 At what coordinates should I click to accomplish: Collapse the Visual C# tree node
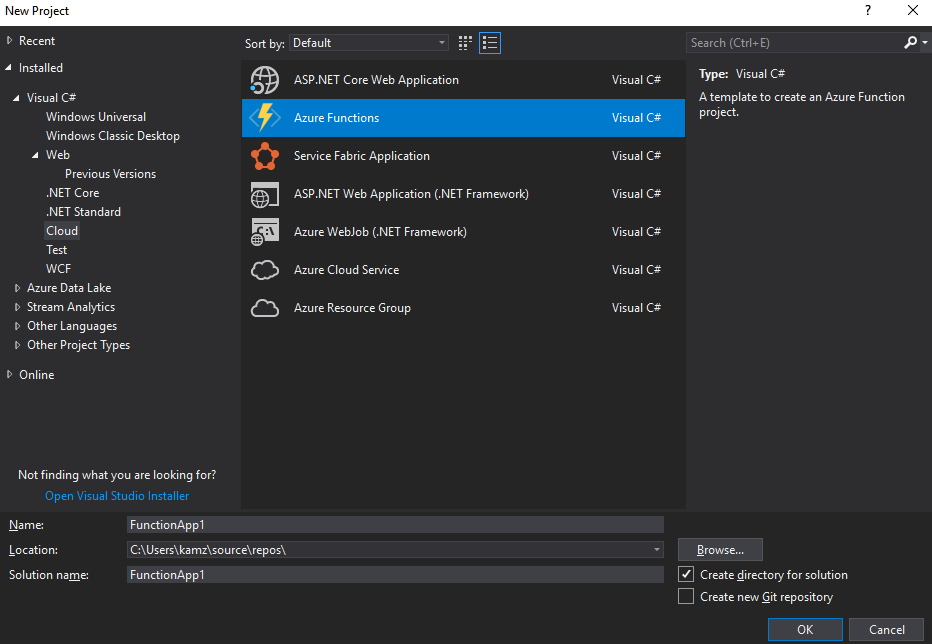click(x=17, y=98)
